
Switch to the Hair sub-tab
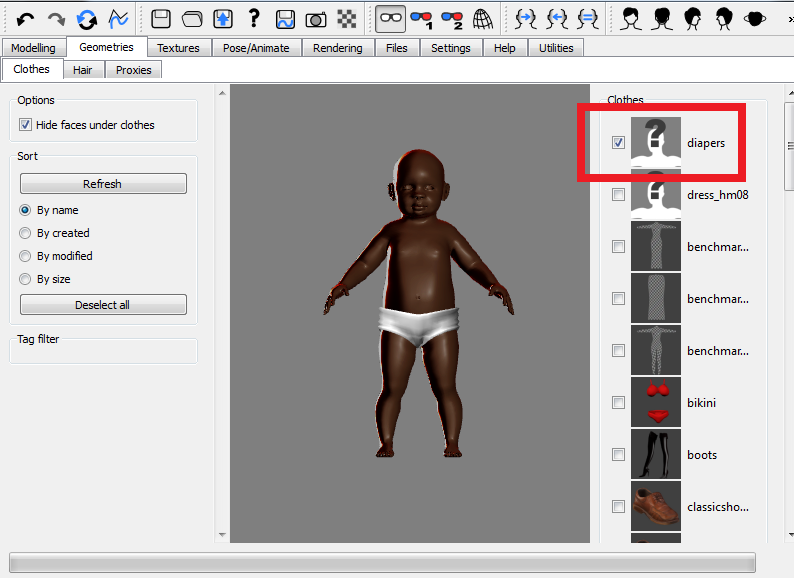tap(83, 70)
